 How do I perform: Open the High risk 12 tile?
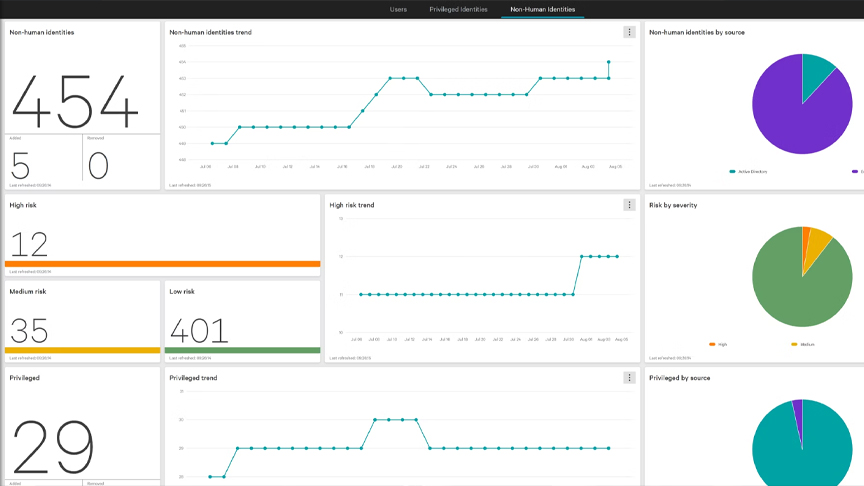point(163,235)
